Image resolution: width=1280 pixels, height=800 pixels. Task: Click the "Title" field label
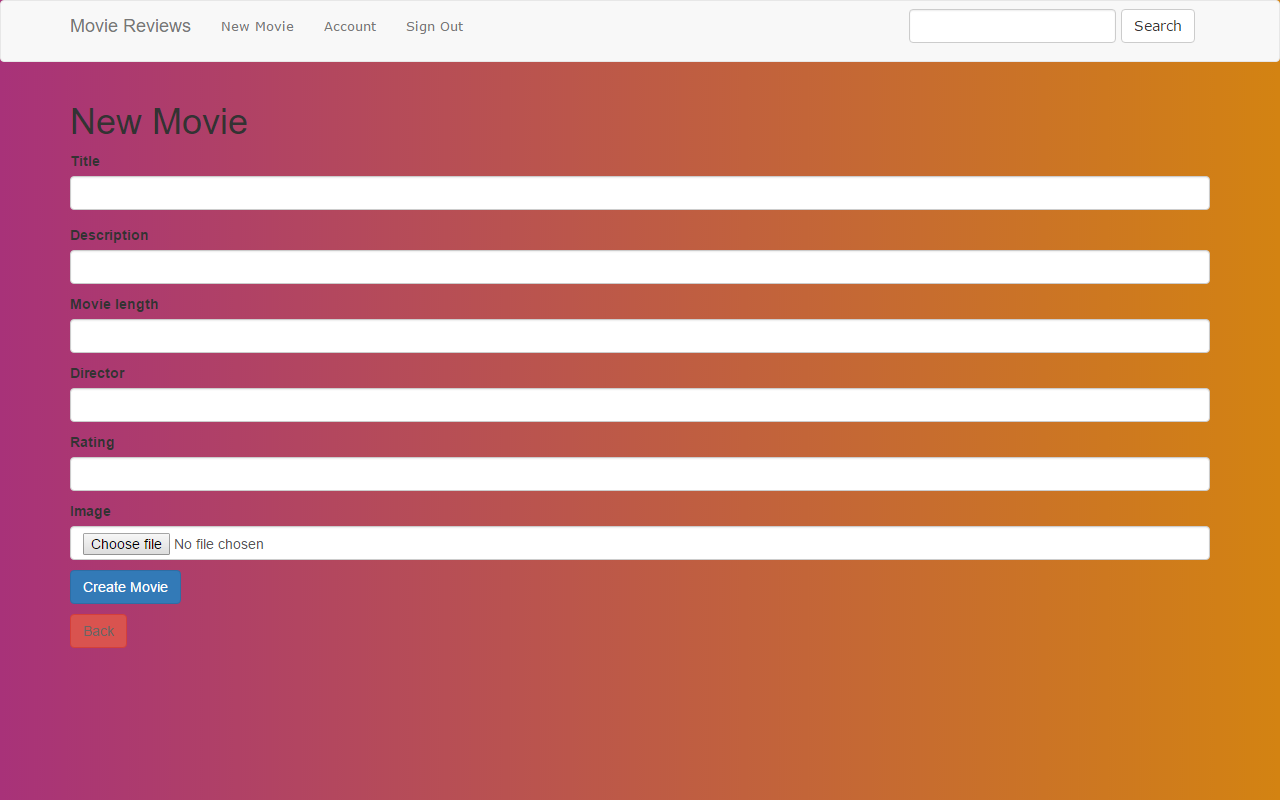85,161
